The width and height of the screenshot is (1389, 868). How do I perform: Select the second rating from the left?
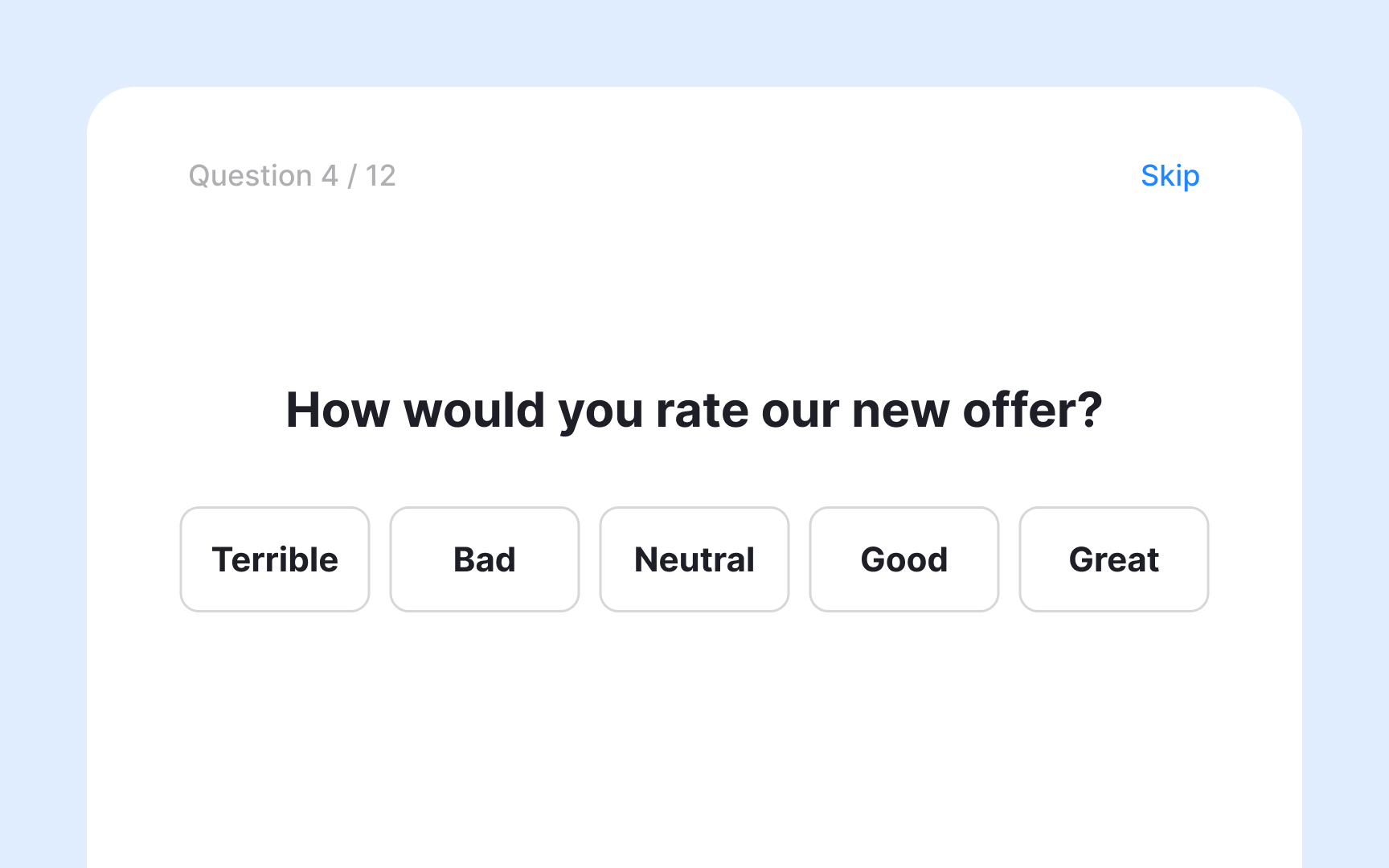(484, 559)
